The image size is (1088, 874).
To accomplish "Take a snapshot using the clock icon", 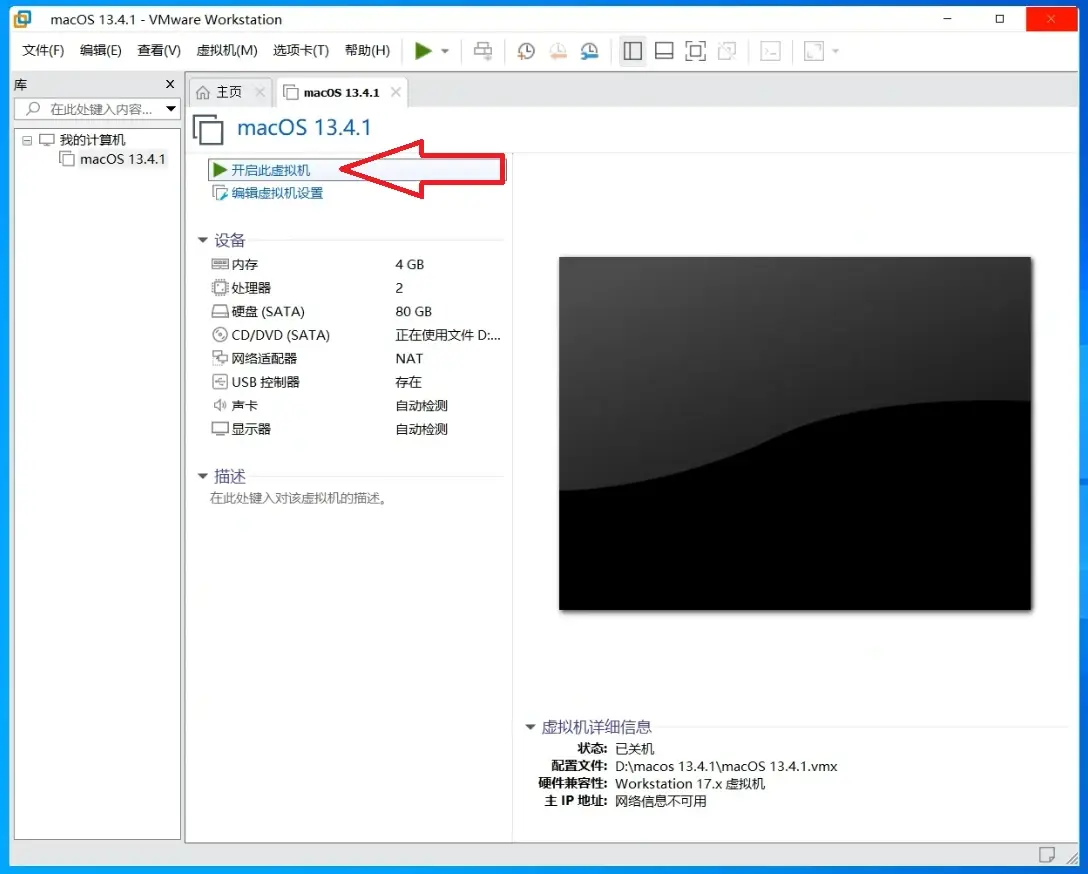I will [526, 51].
